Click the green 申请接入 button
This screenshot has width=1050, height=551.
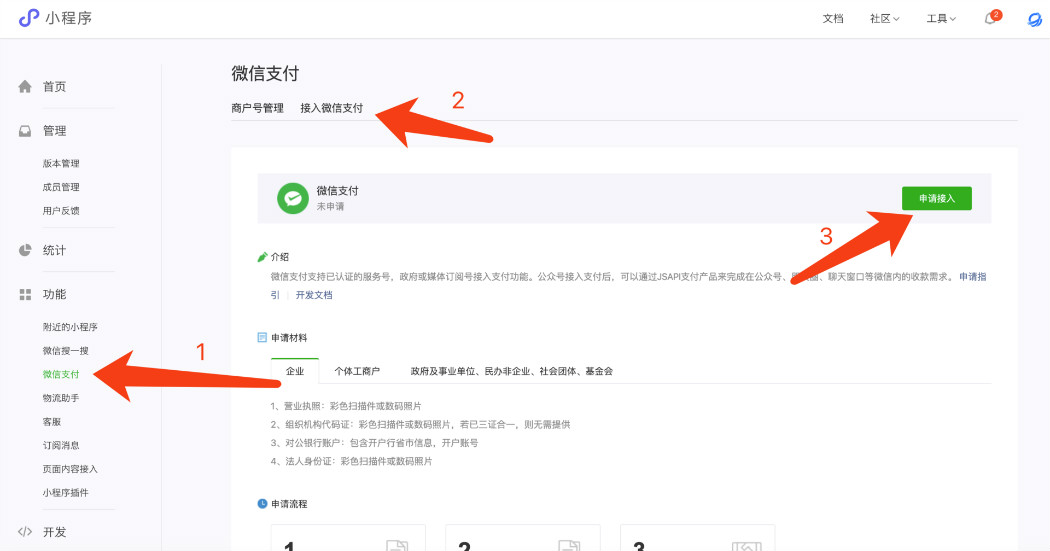(936, 198)
